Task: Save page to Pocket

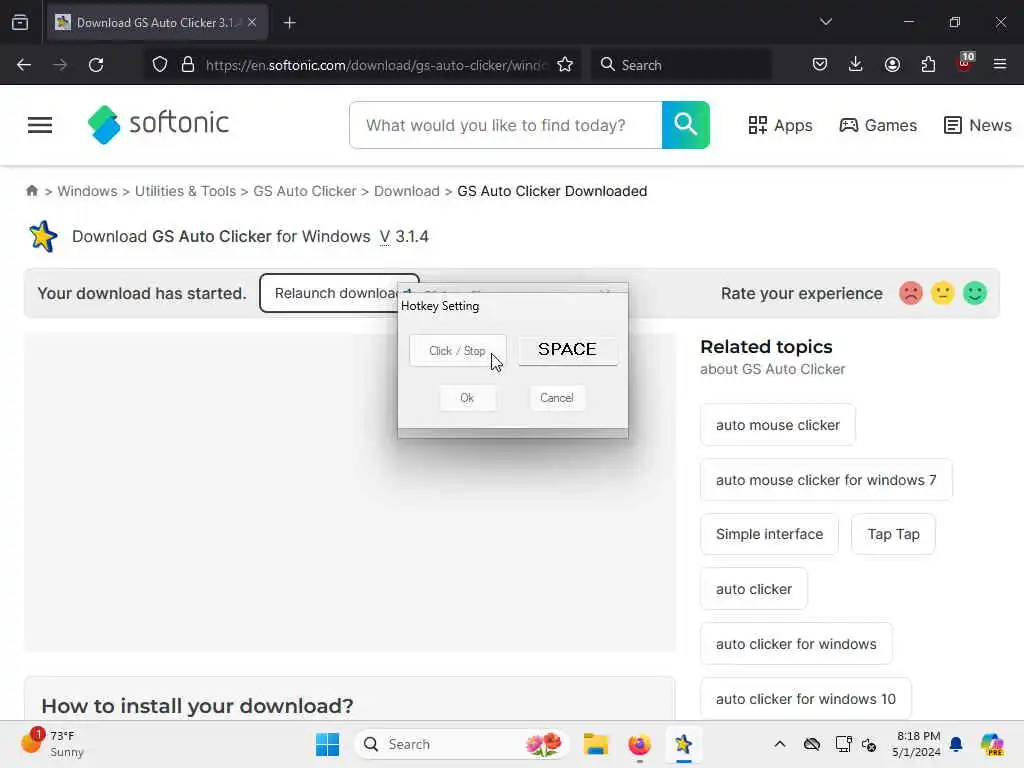Action: [820, 65]
